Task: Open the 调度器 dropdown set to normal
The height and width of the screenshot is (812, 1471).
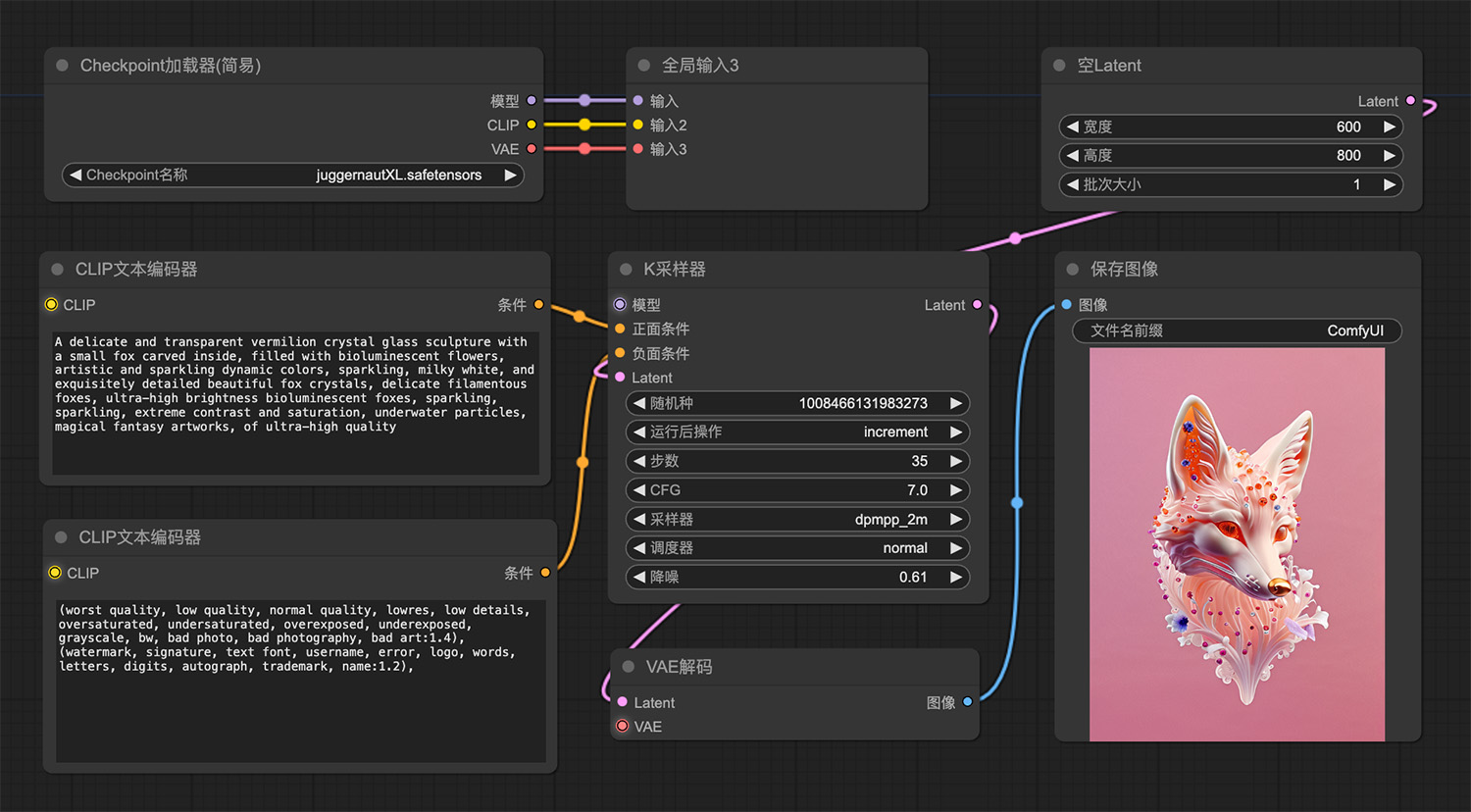Action: 797,548
